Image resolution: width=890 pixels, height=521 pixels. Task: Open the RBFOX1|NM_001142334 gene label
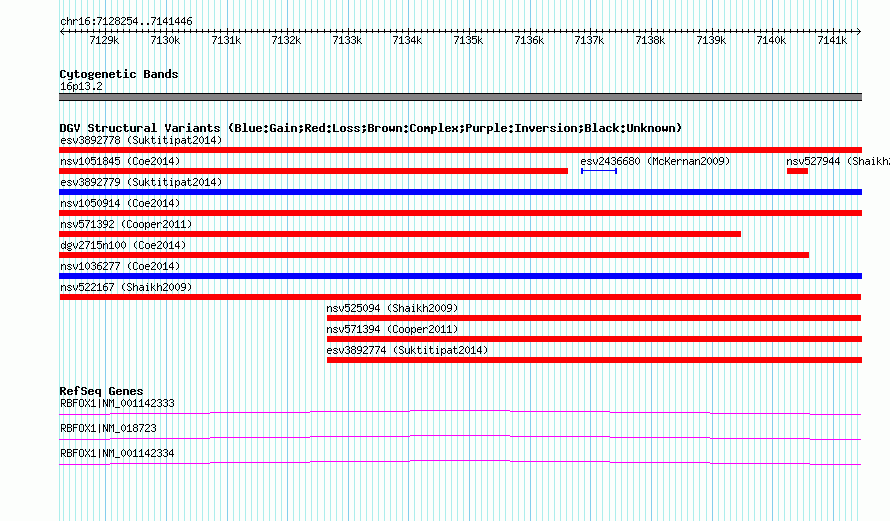pos(117,453)
